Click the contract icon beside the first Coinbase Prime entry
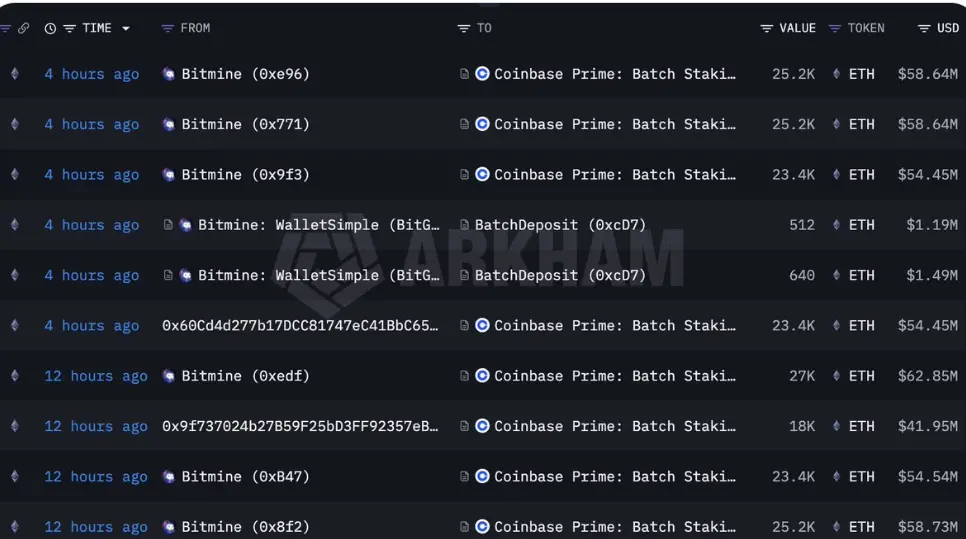 point(464,74)
